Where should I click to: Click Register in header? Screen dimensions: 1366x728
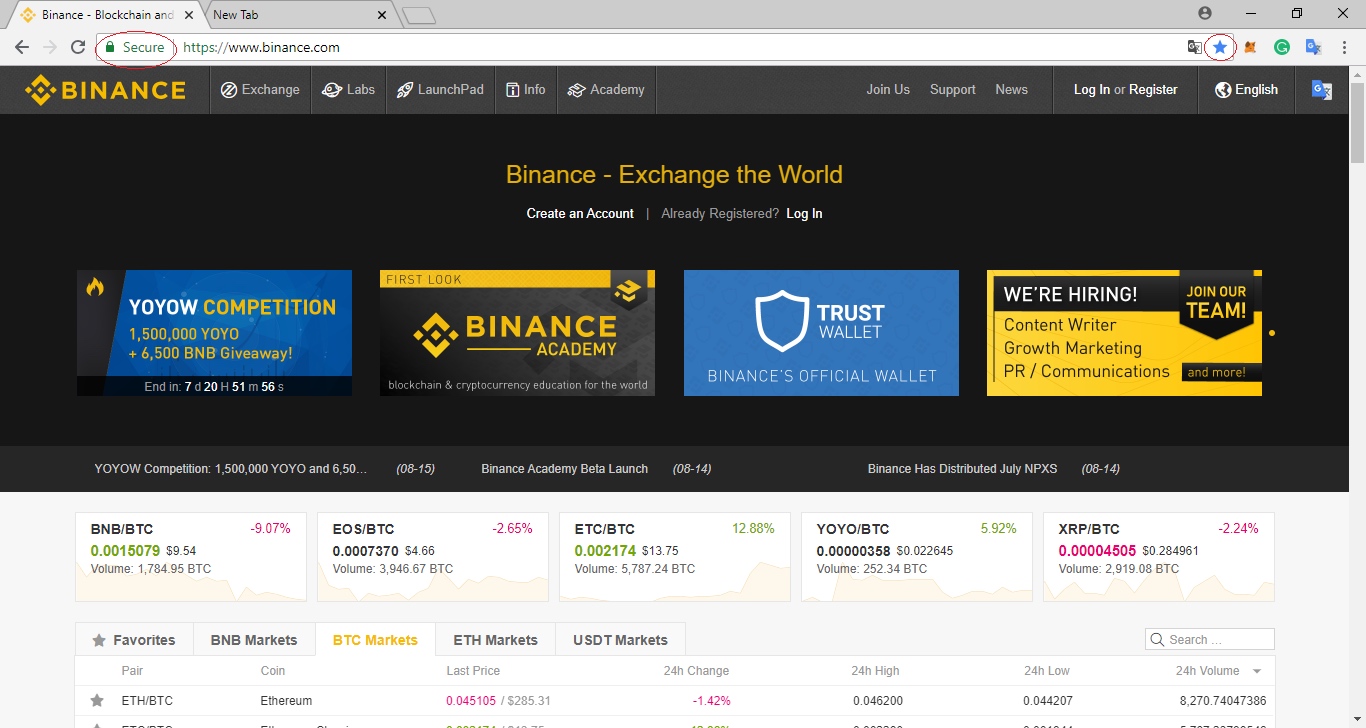(x=1153, y=90)
